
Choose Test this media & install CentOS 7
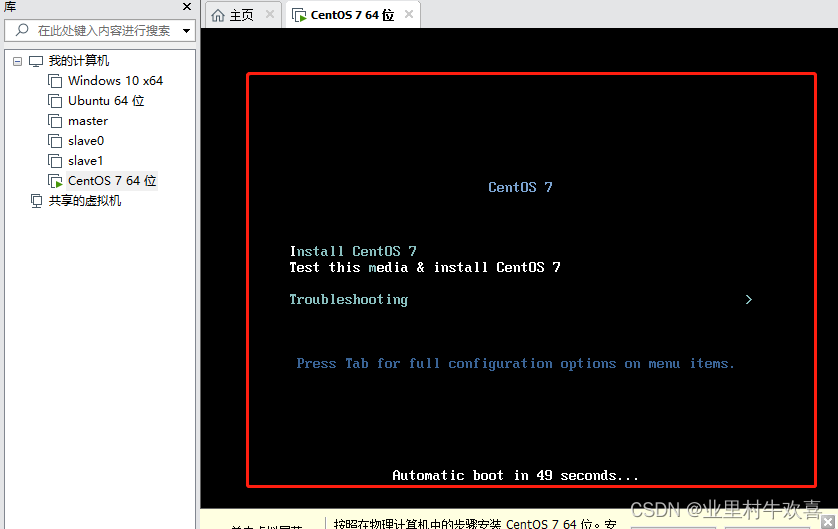pyautogui.click(x=425, y=267)
